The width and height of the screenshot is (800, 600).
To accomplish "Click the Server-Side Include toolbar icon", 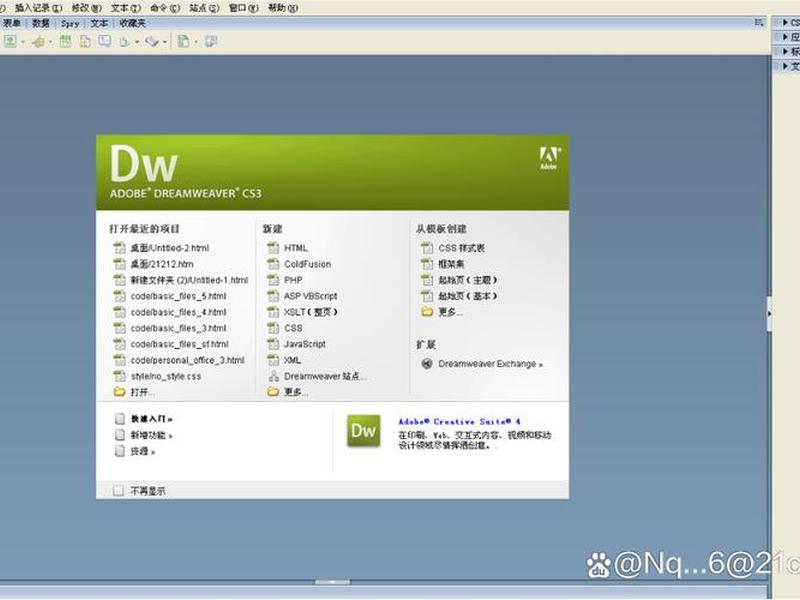I will point(85,42).
